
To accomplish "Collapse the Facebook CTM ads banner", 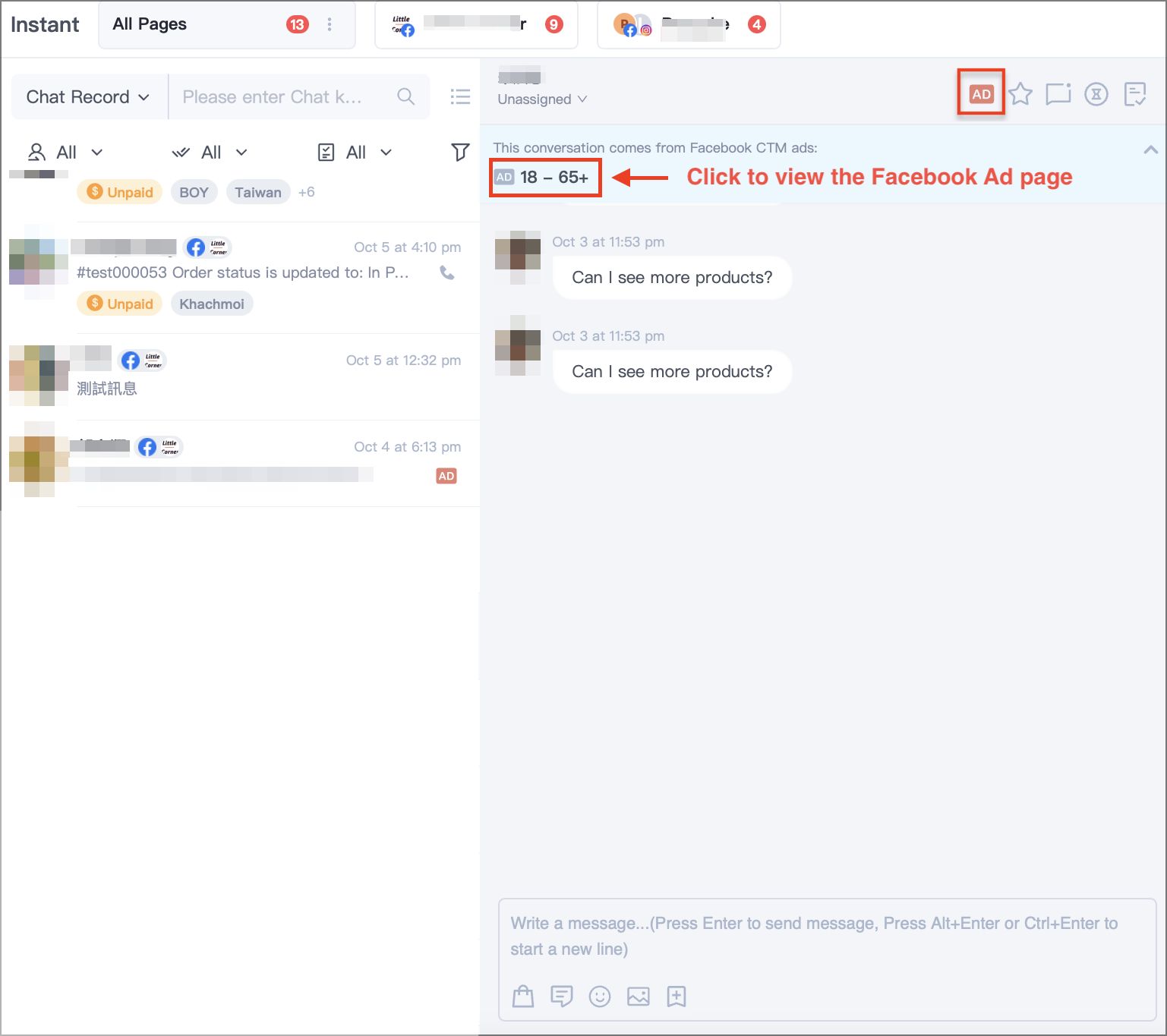I will pyautogui.click(x=1150, y=150).
